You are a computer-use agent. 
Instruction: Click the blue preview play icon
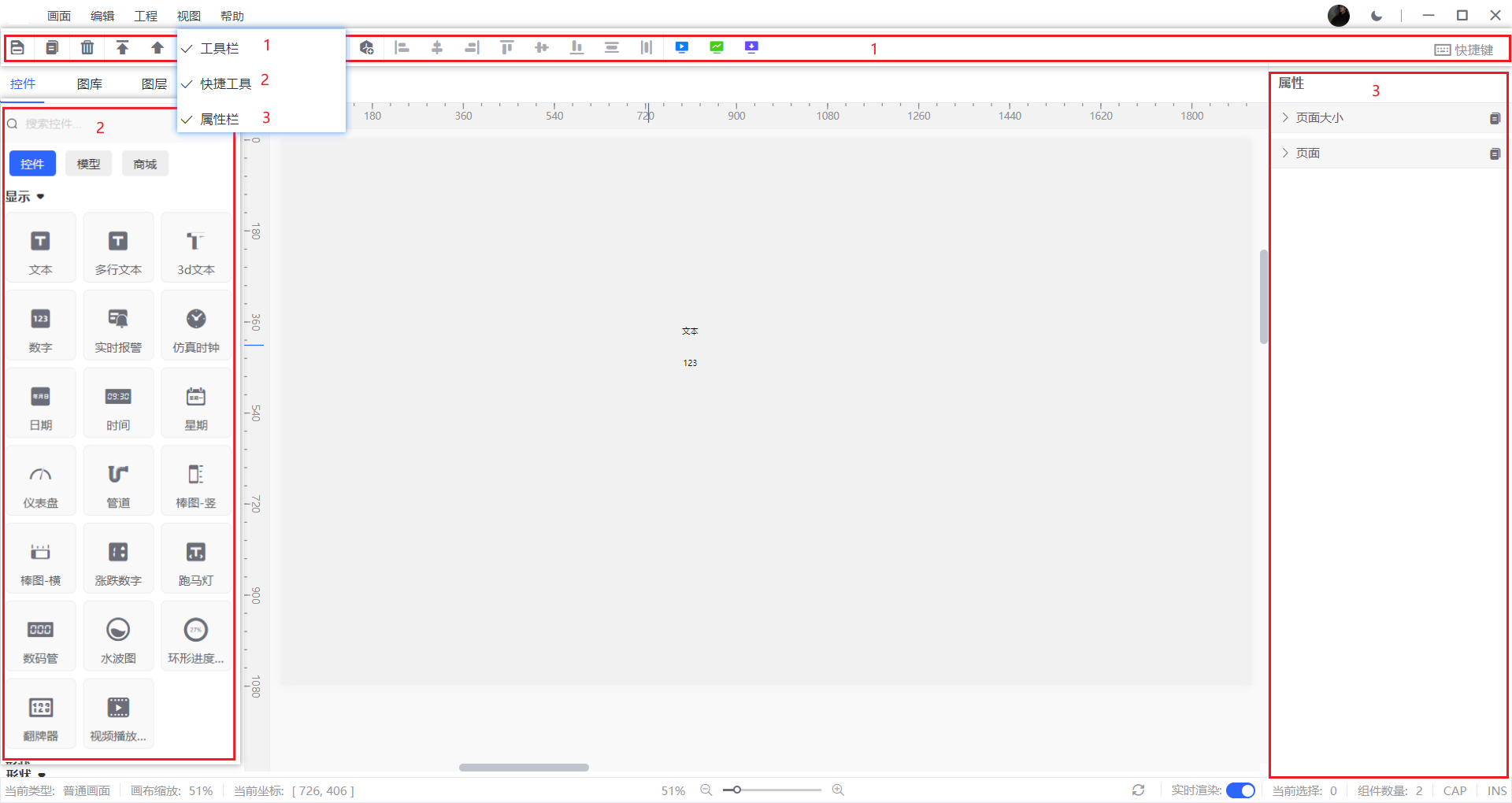coord(682,47)
